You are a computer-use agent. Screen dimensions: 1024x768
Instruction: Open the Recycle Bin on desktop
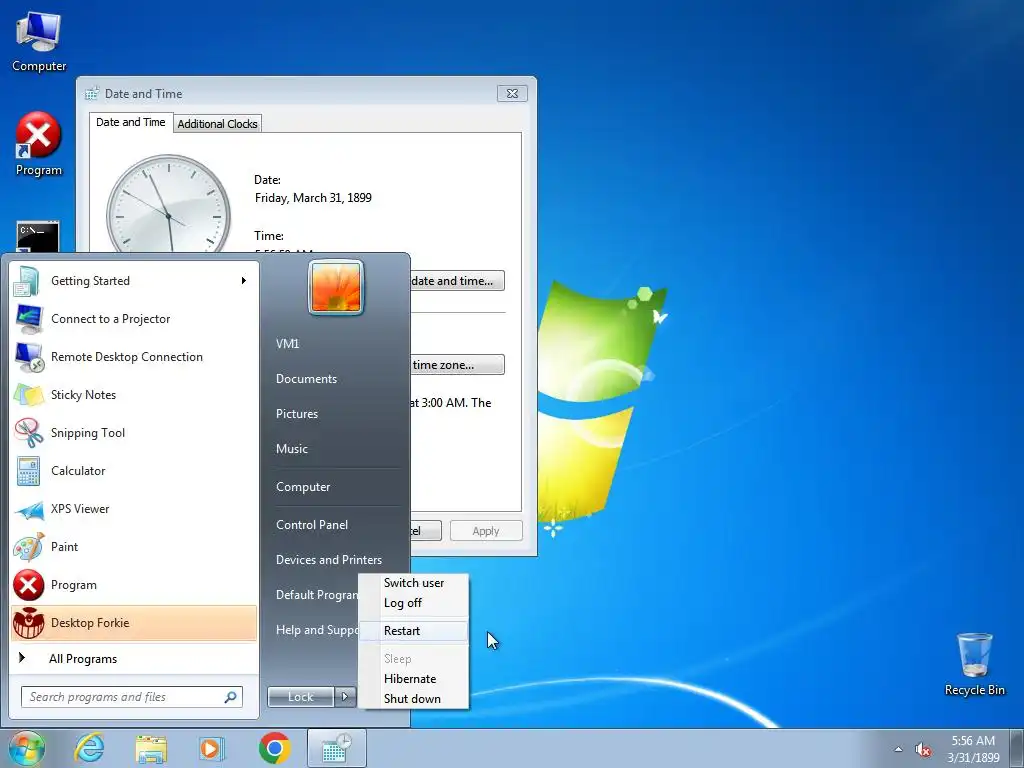[x=974, y=664]
